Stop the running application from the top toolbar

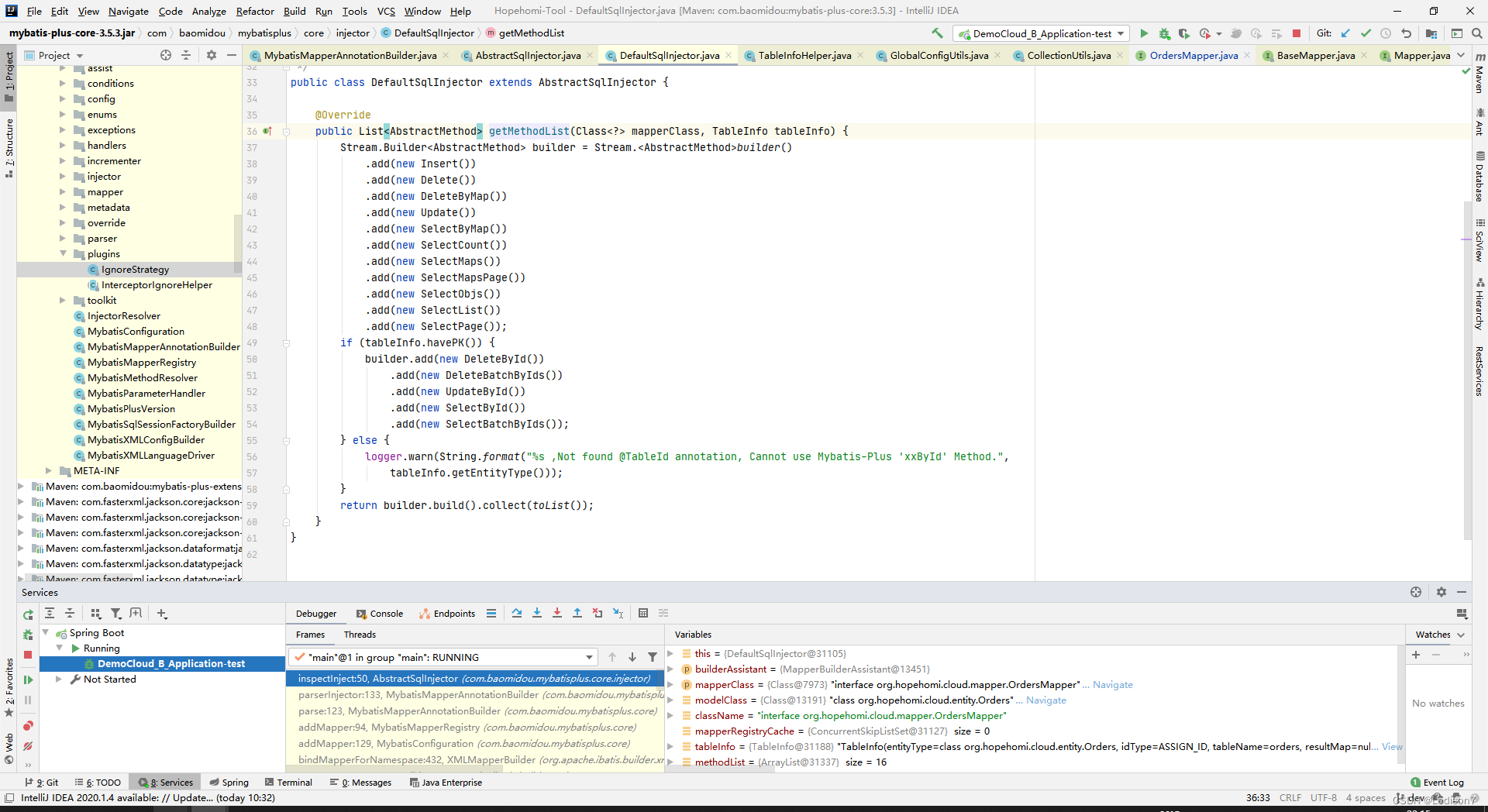pos(1297,33)
